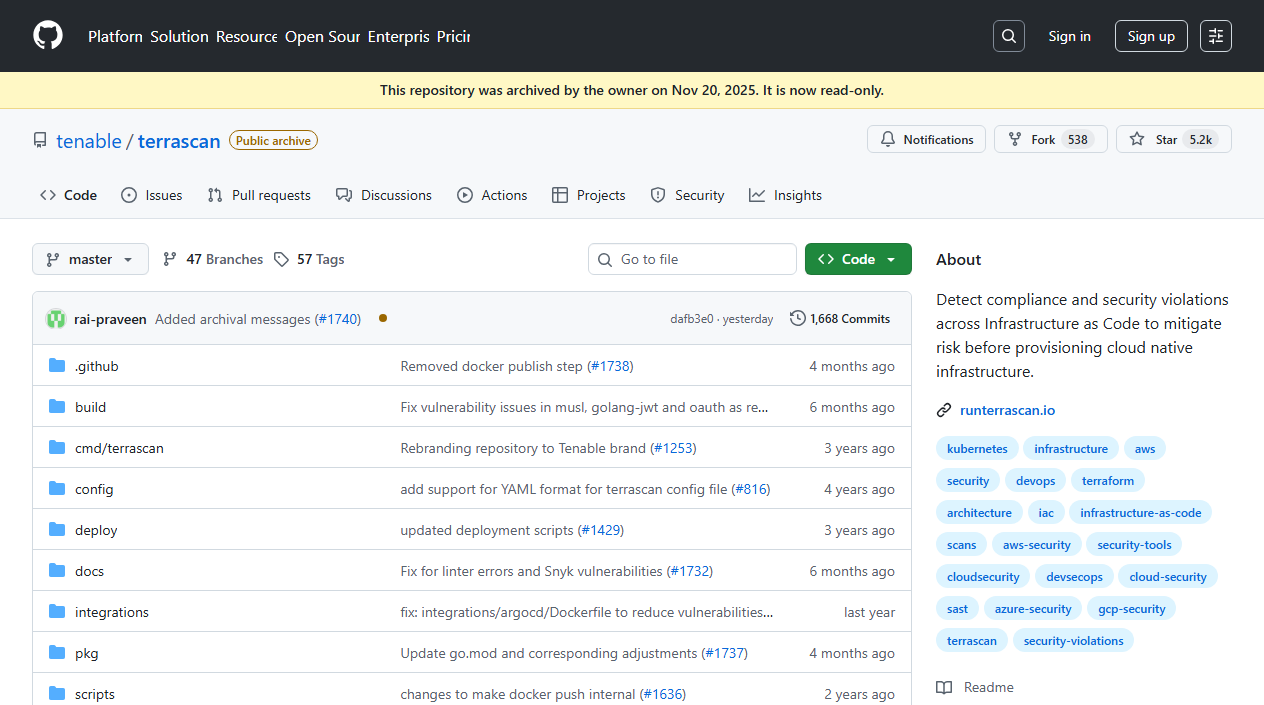Screen dimensions: 1264x705
Task: Click the Star 5.2k button
Action: [x=1173, y=139]
